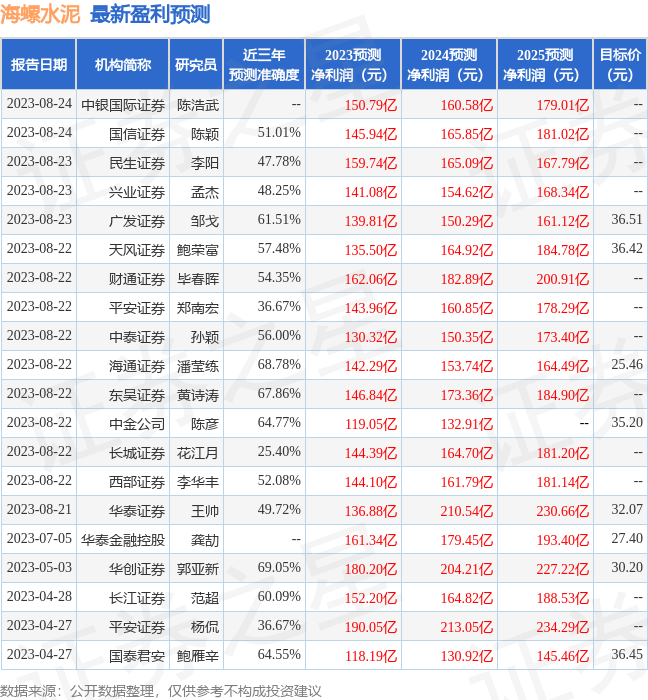This screenshot has width=648, height=700.
Task: Click the 报告日期 column header
Action: [x=39, y=65]
